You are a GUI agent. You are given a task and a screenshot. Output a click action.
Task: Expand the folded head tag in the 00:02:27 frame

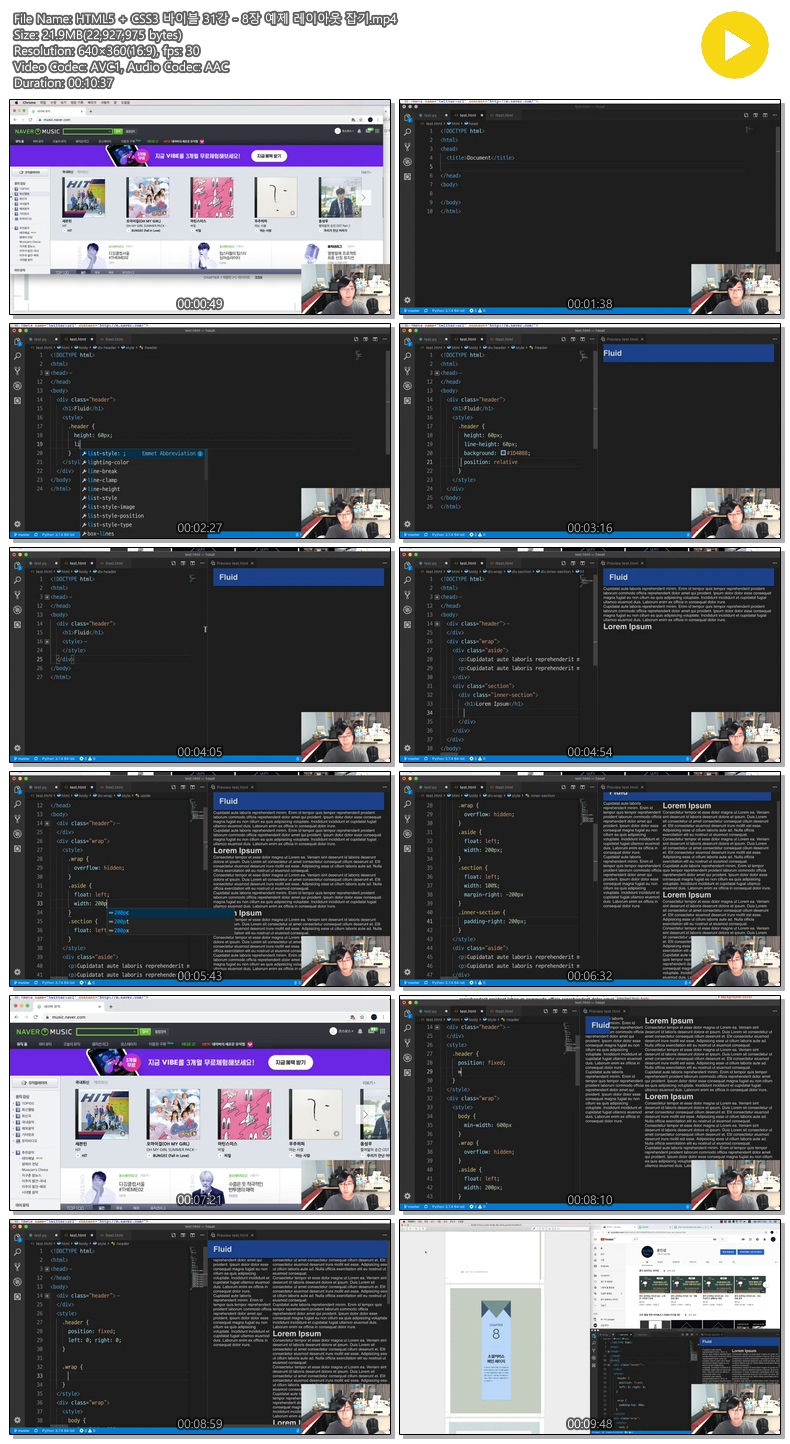click(46, 373)
